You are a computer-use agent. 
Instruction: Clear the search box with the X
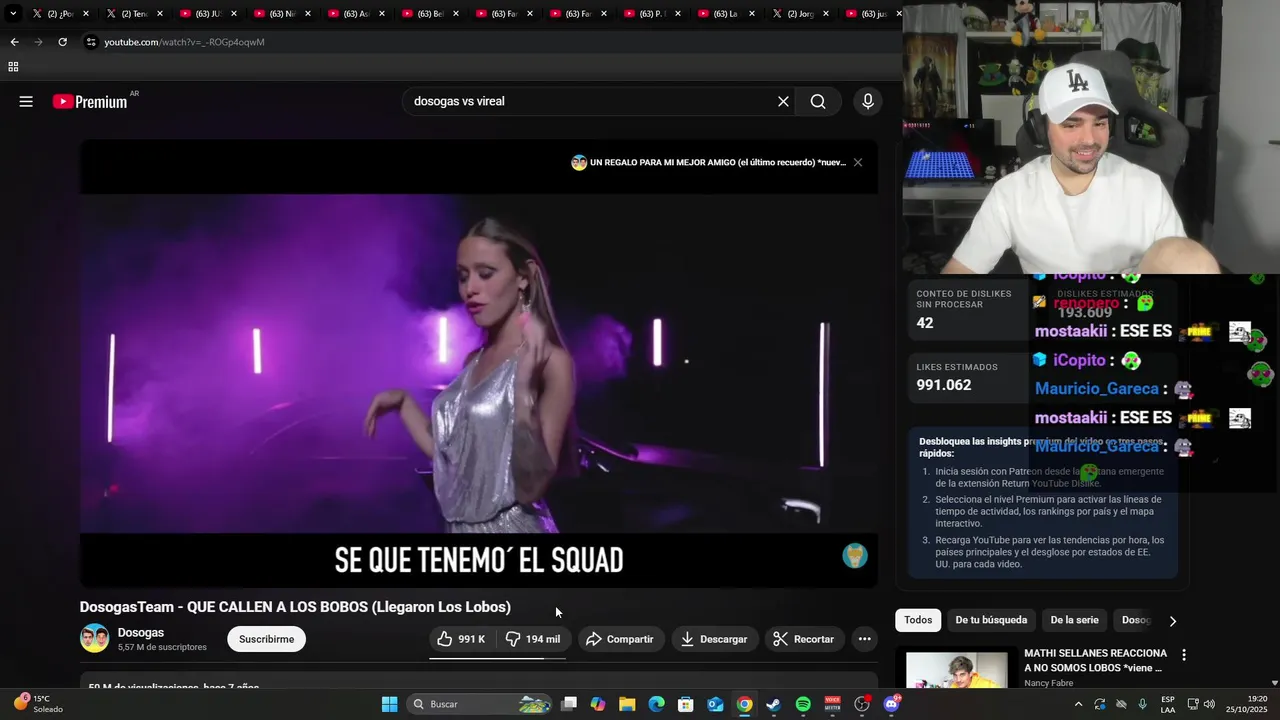[783, 101]
